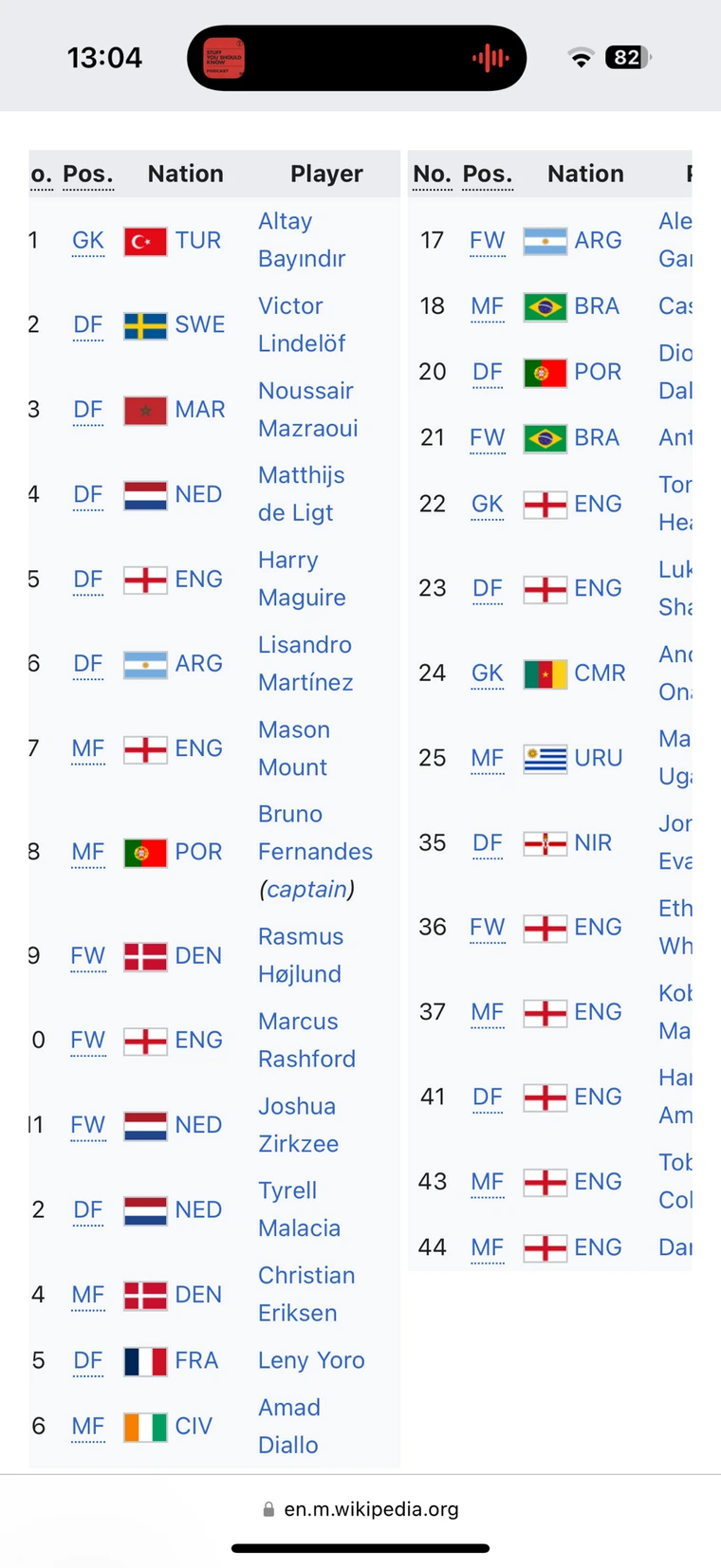Tap the audio waveform indicator icon
Image resolution: width=721 pixels, height=1568 pixels.
pyautogui.click(x=490, y=58)
